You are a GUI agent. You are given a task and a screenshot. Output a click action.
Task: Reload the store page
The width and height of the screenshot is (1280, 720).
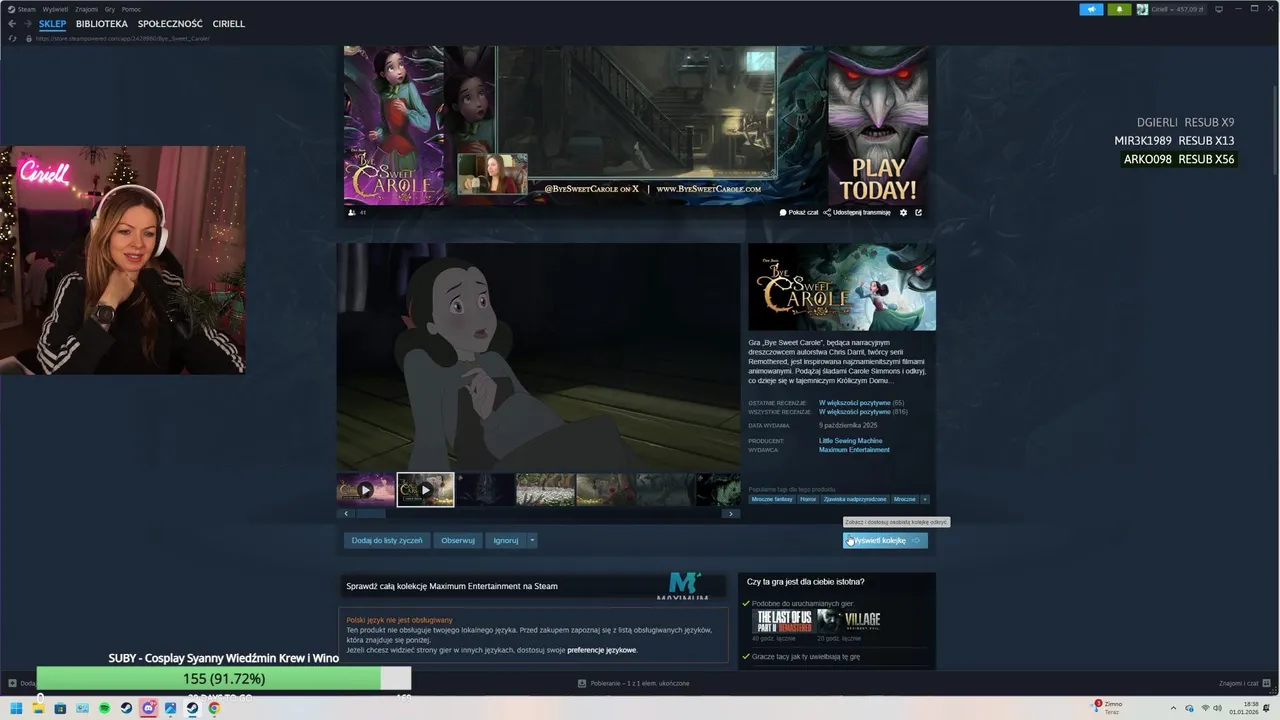click(x=14, y=39)
